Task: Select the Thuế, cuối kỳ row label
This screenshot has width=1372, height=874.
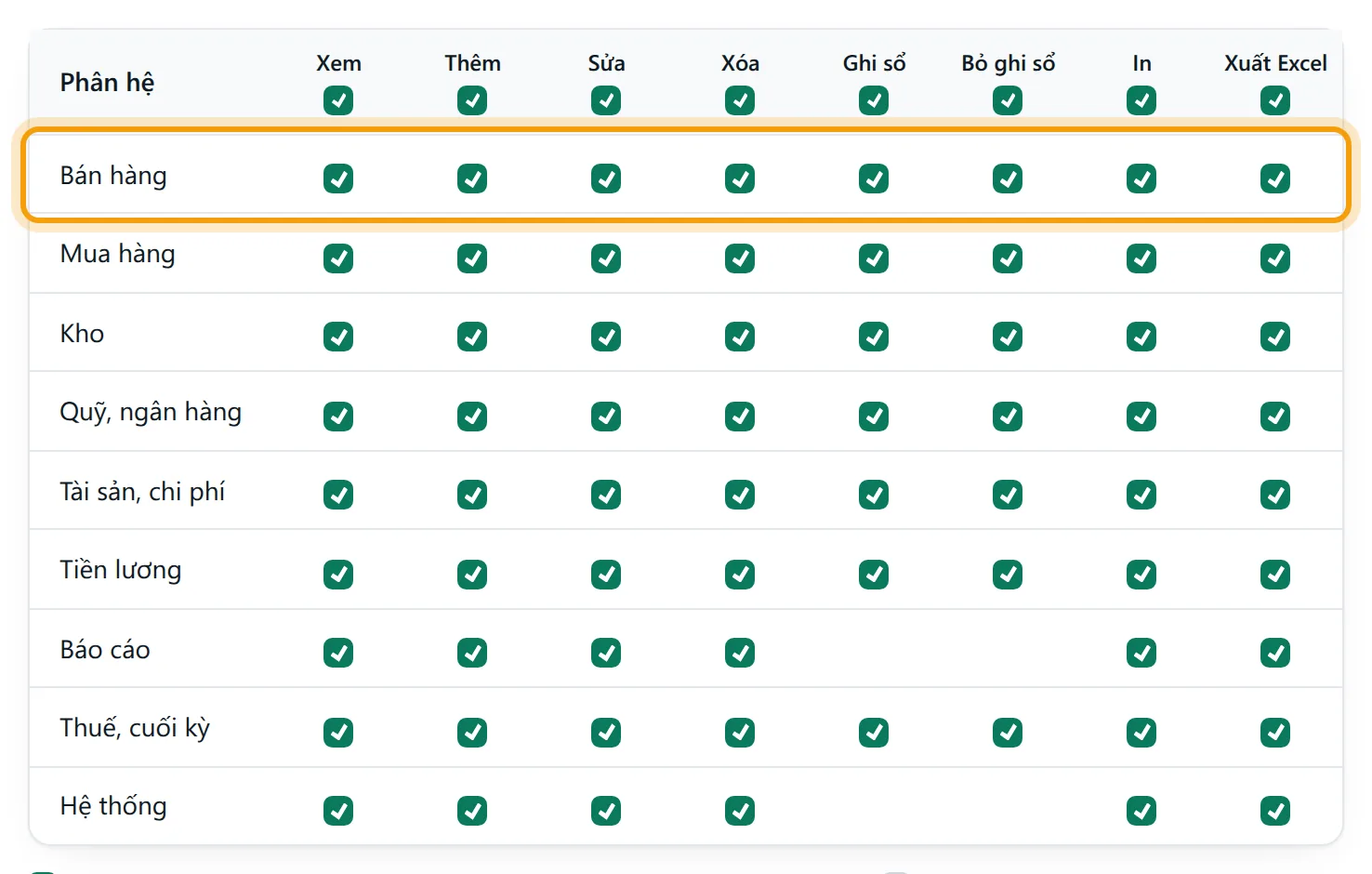Action: [135, 728]
